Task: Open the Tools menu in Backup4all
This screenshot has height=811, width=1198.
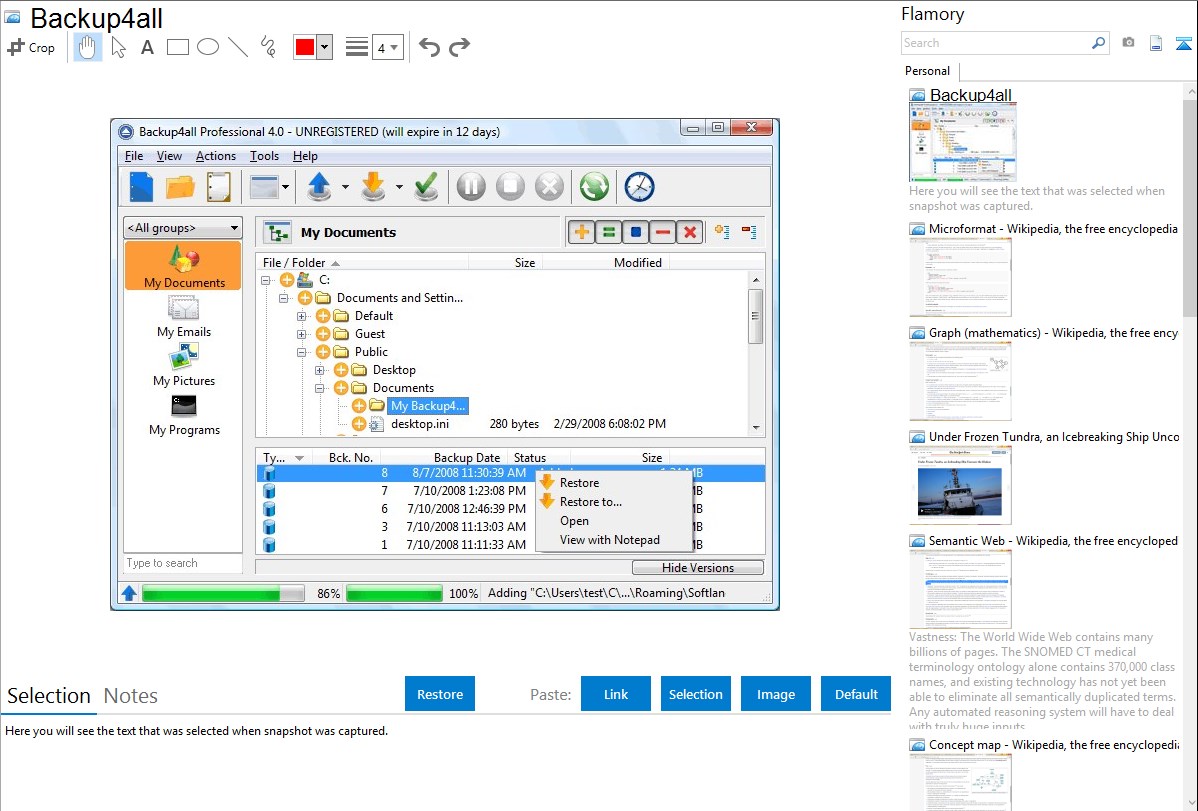Action: pos(264,156)
